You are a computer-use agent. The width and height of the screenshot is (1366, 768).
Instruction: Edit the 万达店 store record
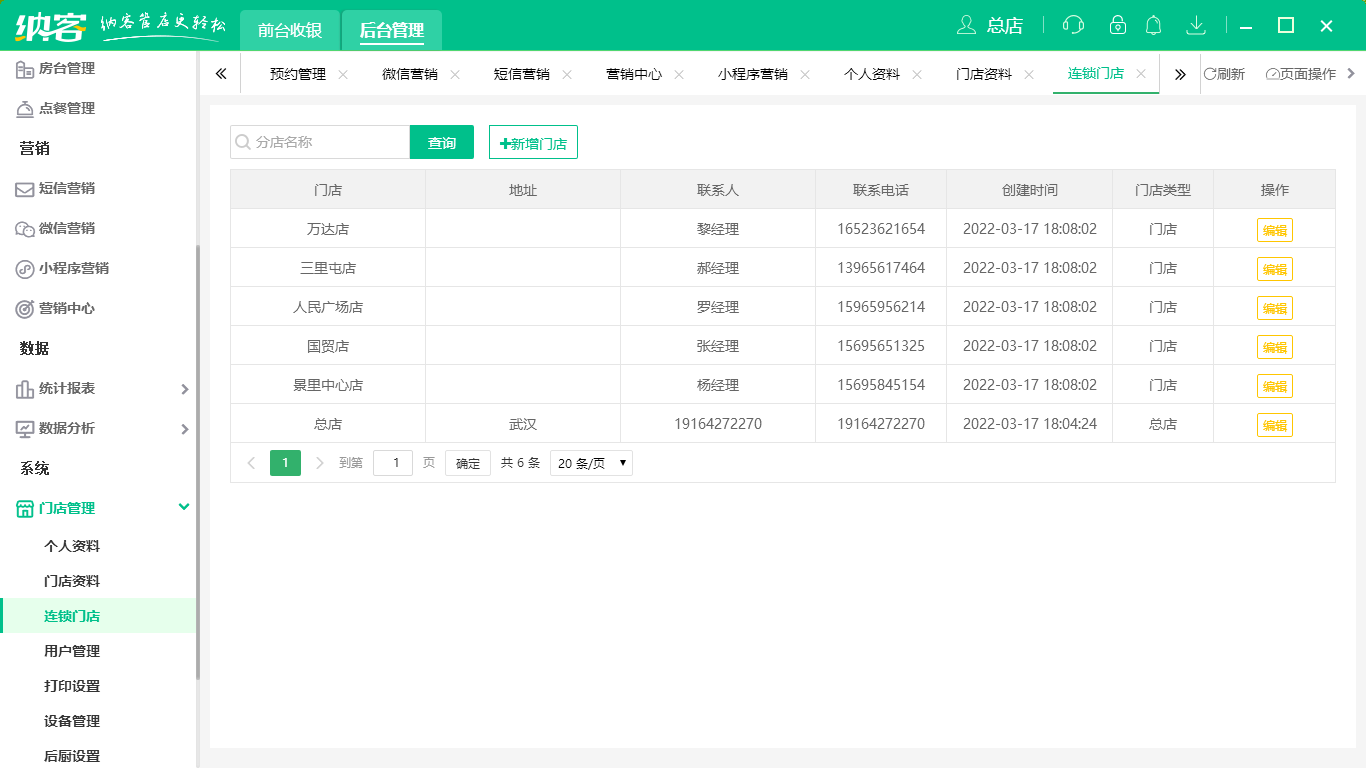pyautogui.click(x=1274, y=228)
